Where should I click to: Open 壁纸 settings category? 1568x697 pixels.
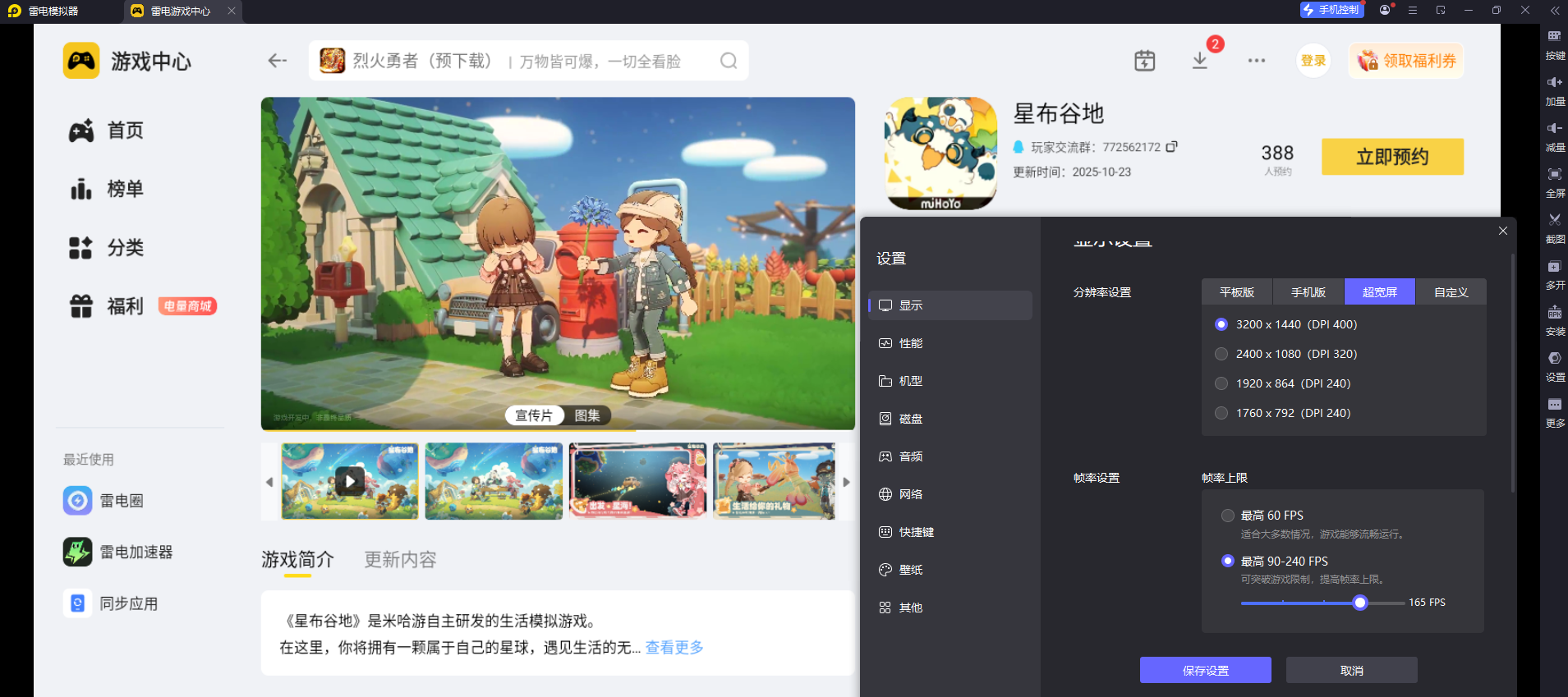950,570
